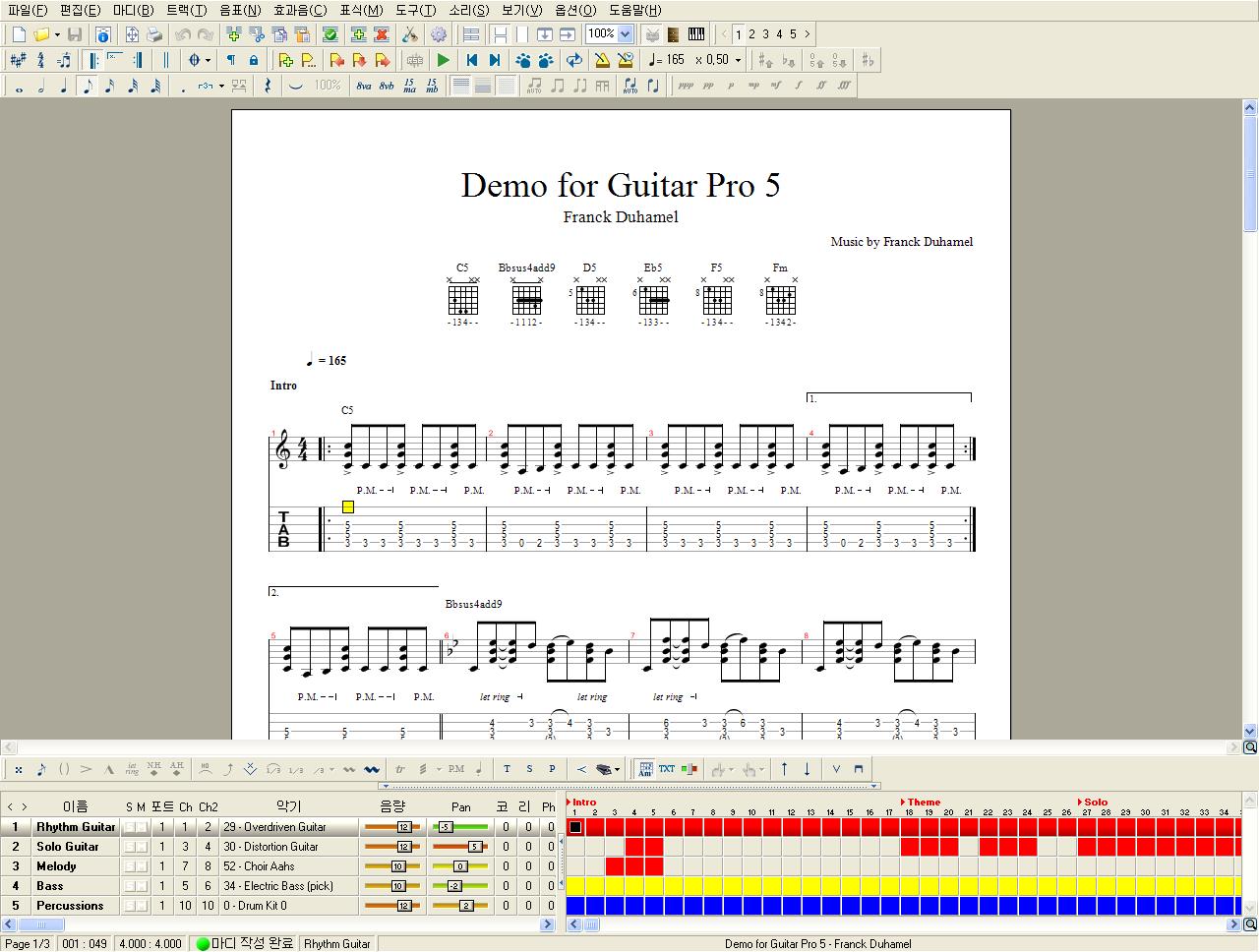The image size is (1259, 952).
Task: Toggle solo box for Rhythm Guitar track
Action: click(129, 827)
